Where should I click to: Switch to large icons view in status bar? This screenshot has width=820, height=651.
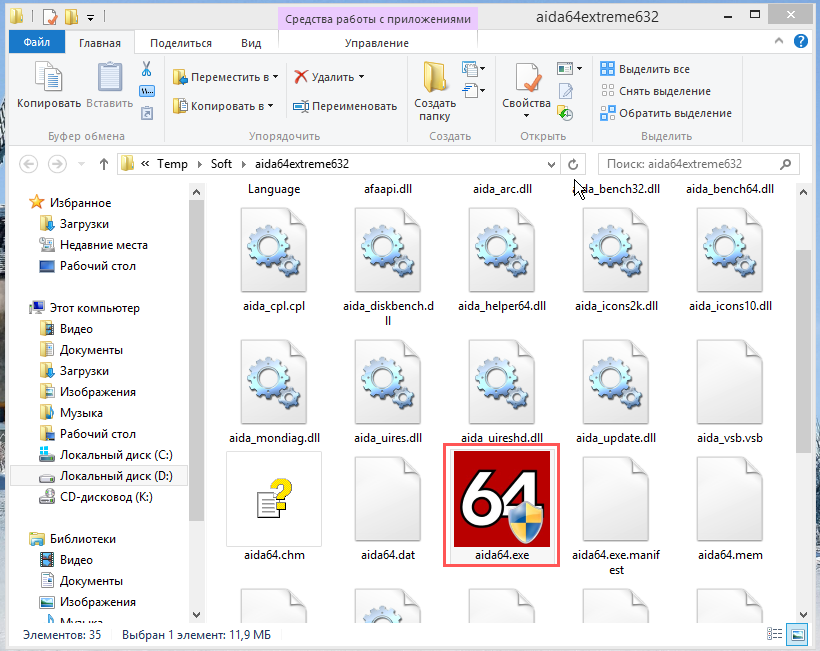pyautogui.click(x=797, y=635)
